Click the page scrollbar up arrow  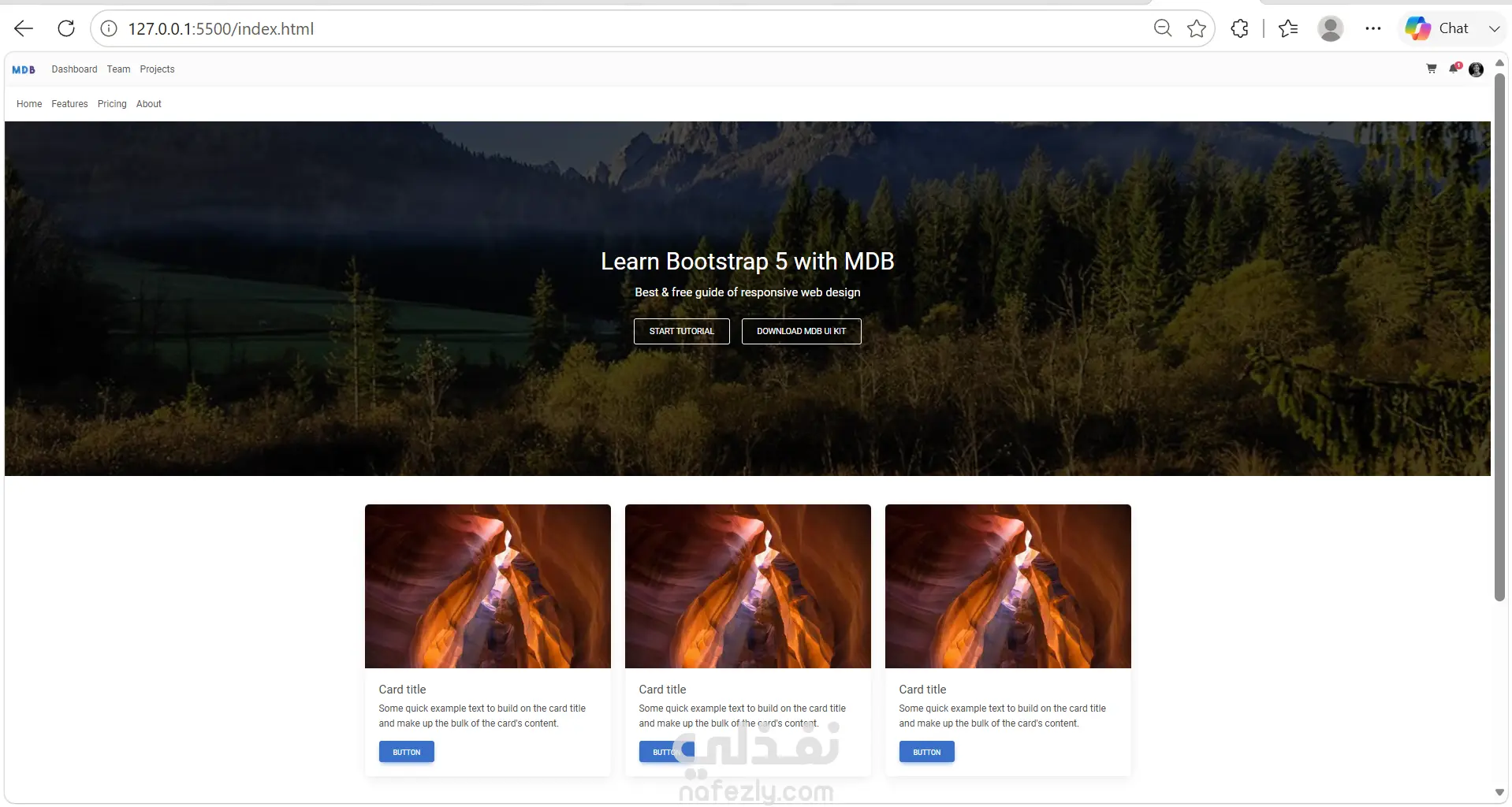pyautogui.click(x=1499, y=63)
